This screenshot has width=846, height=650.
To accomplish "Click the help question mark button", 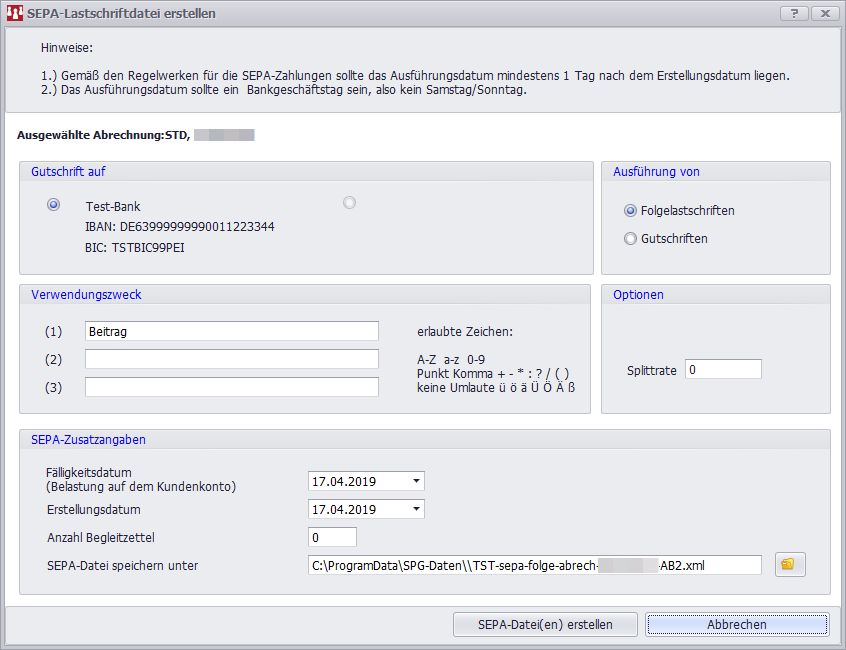I will (x=793, y=14).
